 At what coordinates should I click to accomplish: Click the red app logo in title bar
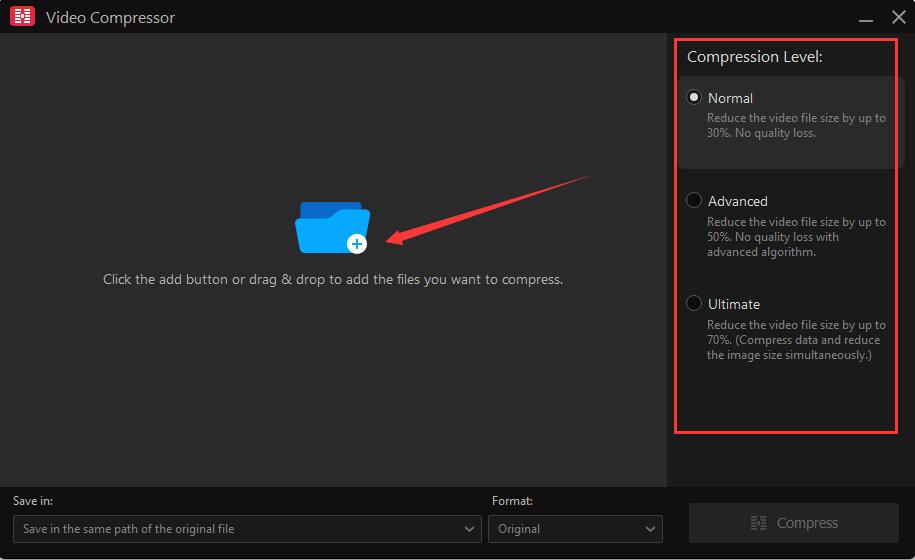(x=23, y=17)
